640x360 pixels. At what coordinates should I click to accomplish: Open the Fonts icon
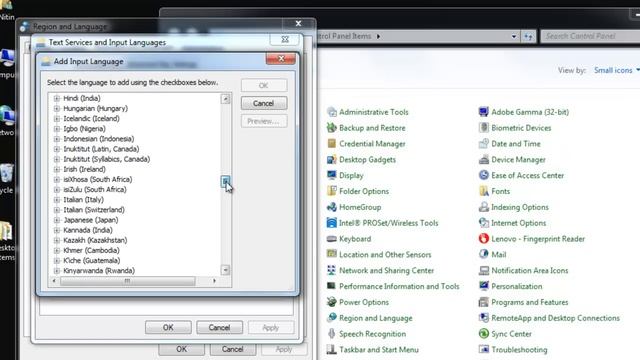(484, 191)
